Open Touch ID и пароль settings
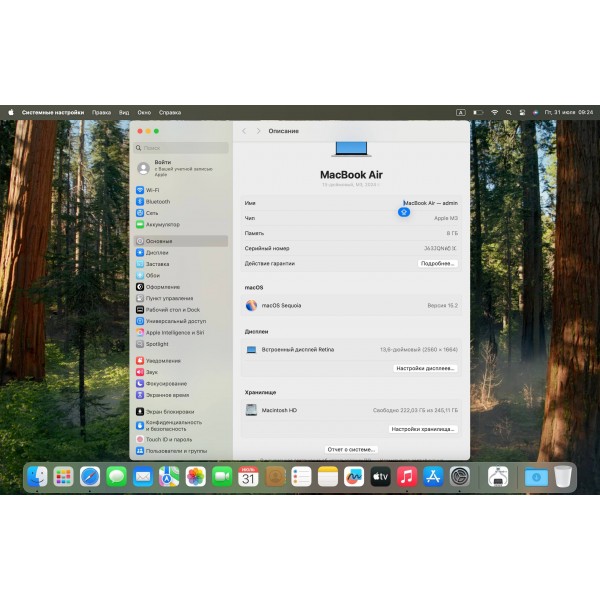Image resolution: width=600 pixels, height=600 pixels. [164, 440]
